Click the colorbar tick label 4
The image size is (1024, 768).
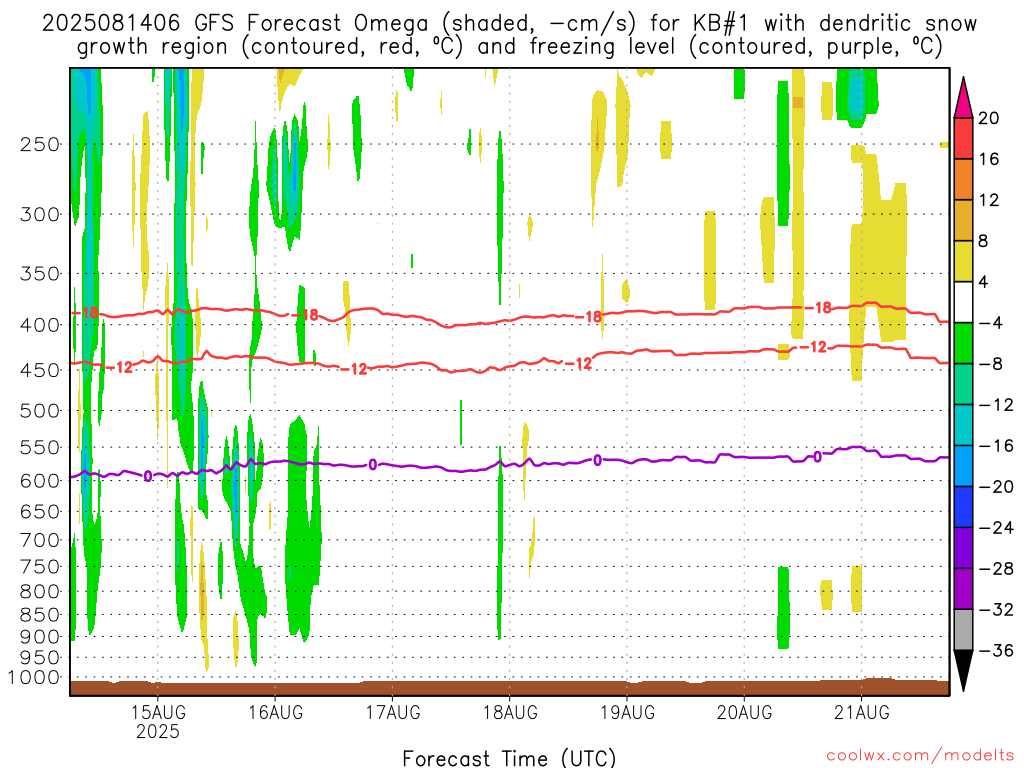[983, 283]
